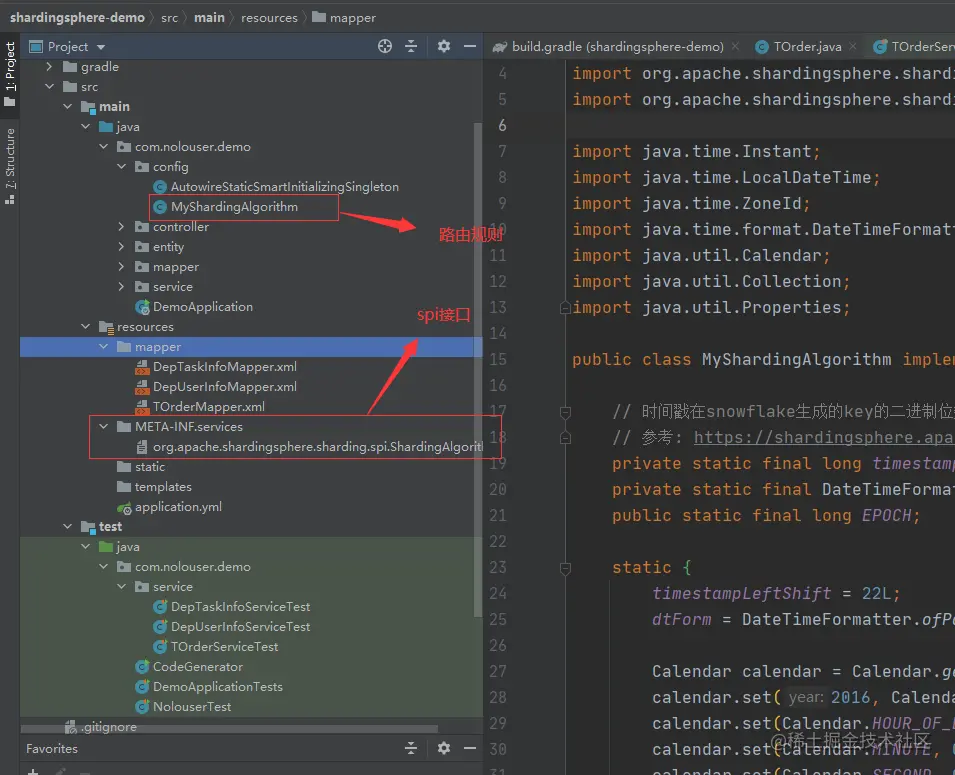Click 'resources' in the breadcrumb path
This screenshot has width=955, height=775.
pyautogui.click(x=269, y=17)
